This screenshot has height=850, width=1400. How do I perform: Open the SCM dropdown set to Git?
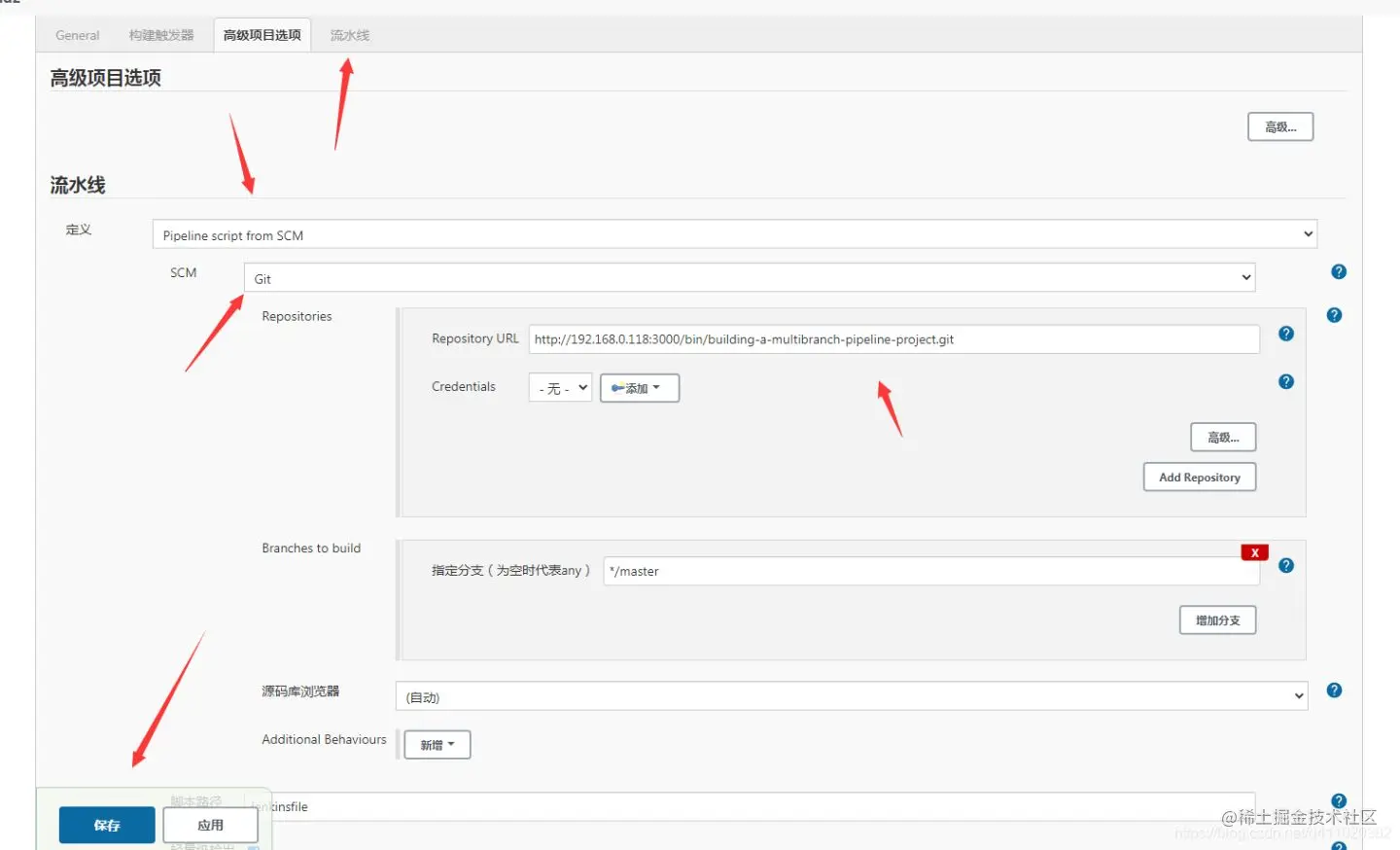(x=750, y=278)
